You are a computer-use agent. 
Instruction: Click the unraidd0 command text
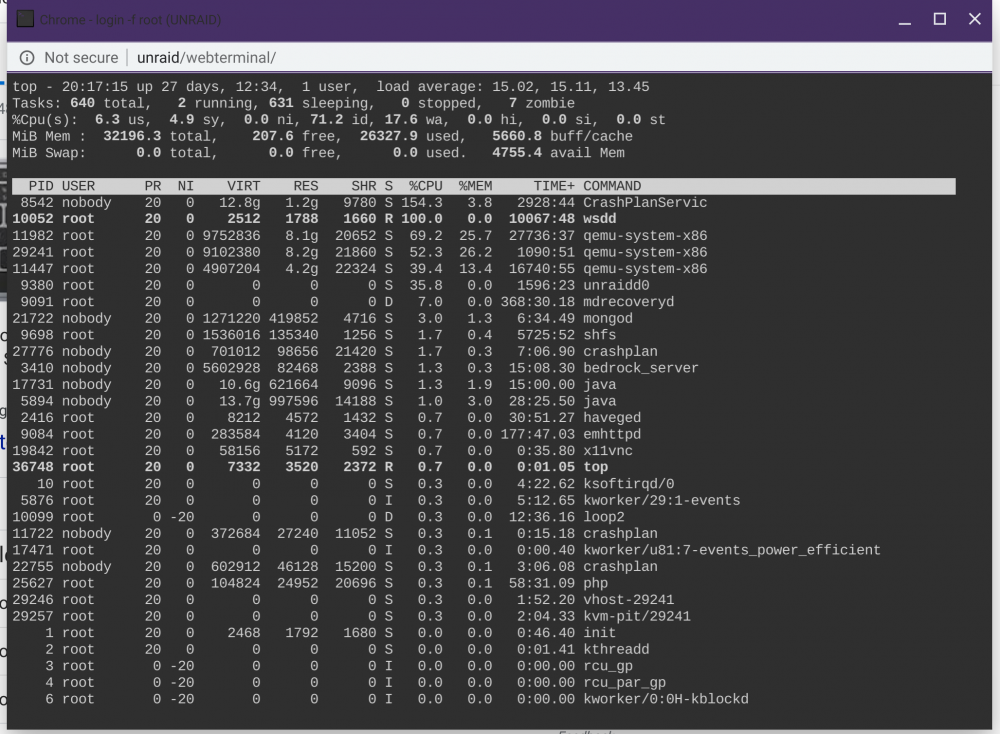[x=616, y=286]
